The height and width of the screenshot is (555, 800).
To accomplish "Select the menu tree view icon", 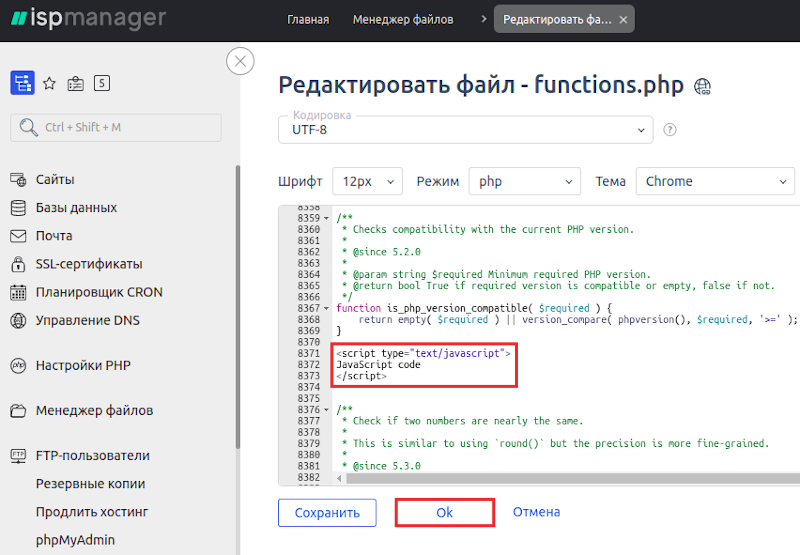I will pyautogui.click(x=22, y=83).
